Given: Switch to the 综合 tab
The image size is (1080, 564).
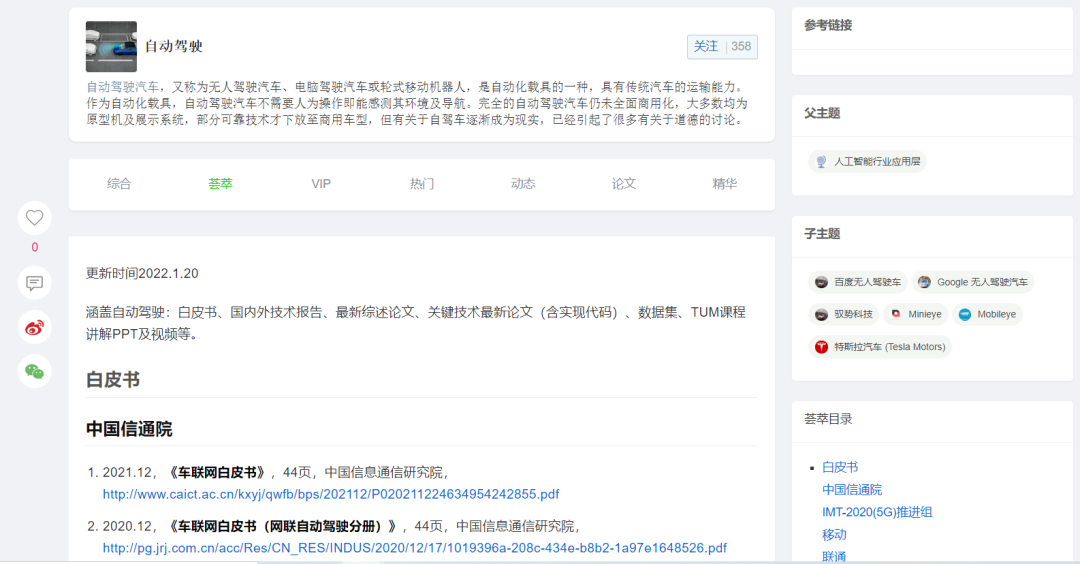Looking at the screenshot, I should [119, 184].
